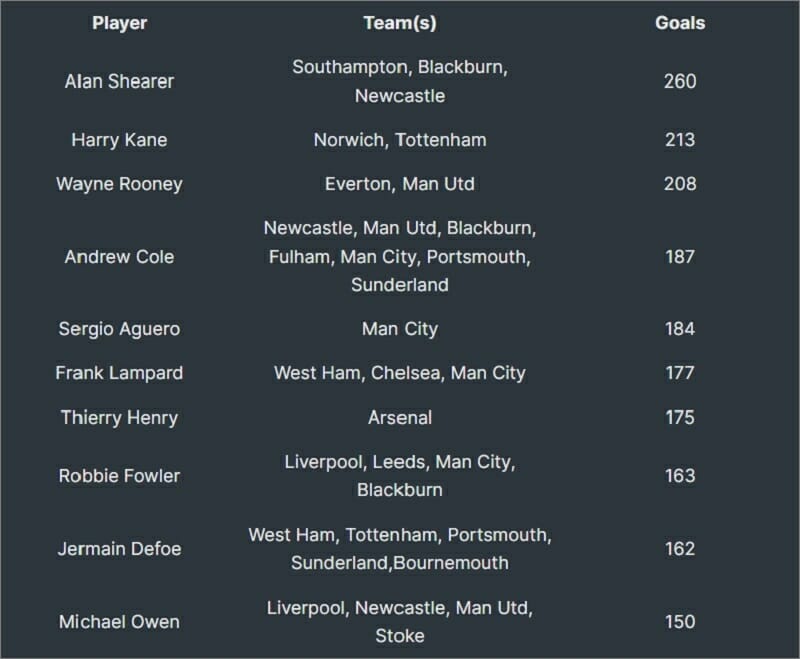Click the Player column header
800x659 pixels.
(119, 23)
